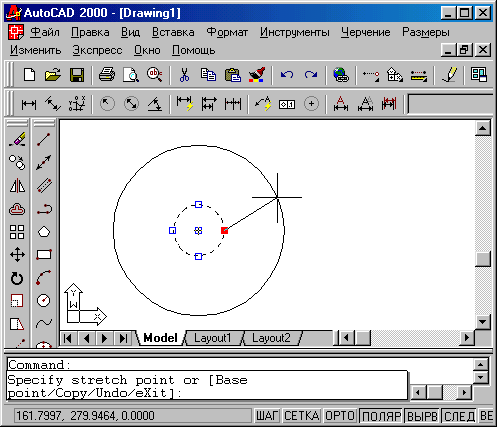Select the Polygon drawing tool
Viewport: 497px width, 427px height.
[x=44, y=232]
